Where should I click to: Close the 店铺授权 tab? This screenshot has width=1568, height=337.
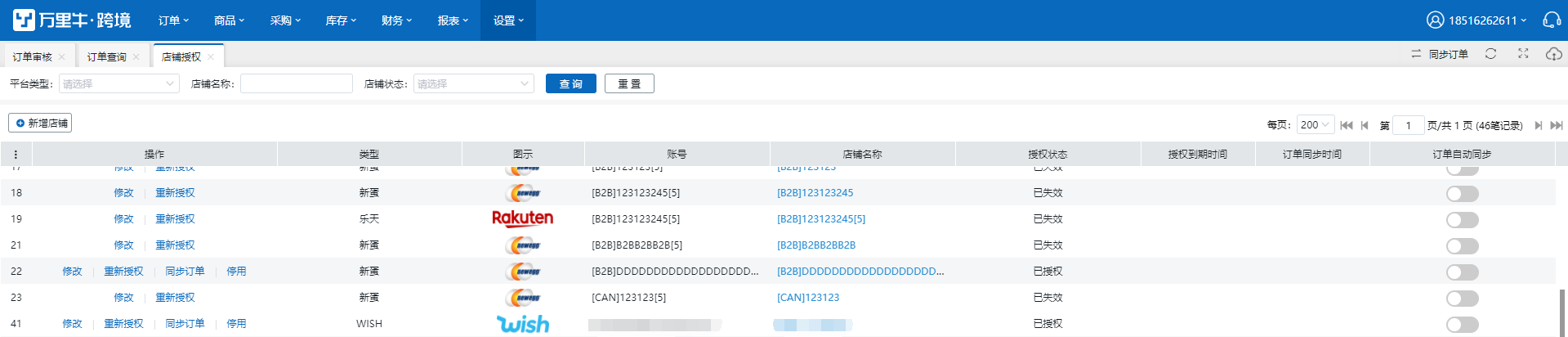pyautogui.click(x=211, y=56)
